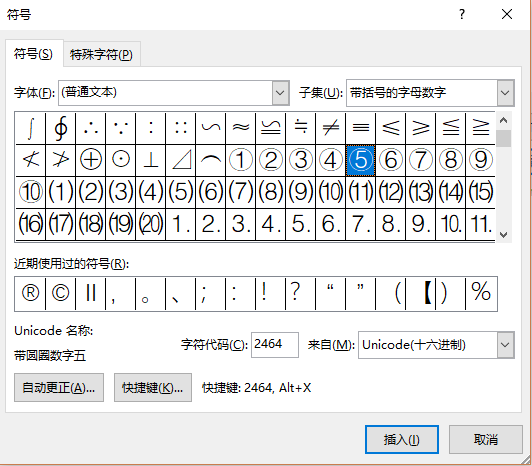Select the arc symbol ⌒
This screenshot has width=532, height=466.
click(211, 160)
